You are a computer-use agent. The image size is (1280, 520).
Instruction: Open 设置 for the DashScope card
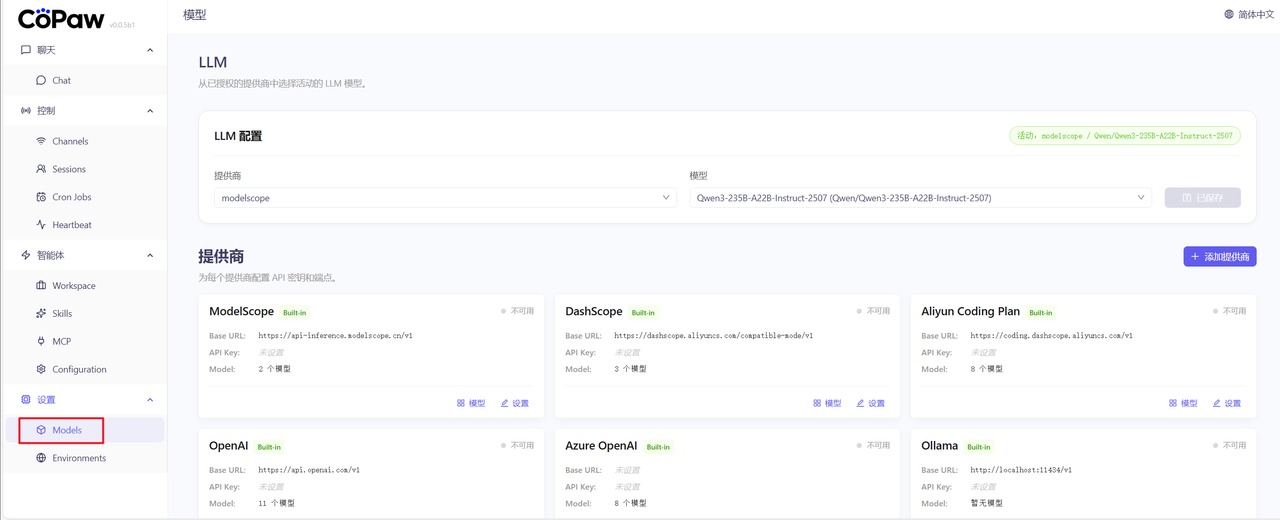[870, 403]
